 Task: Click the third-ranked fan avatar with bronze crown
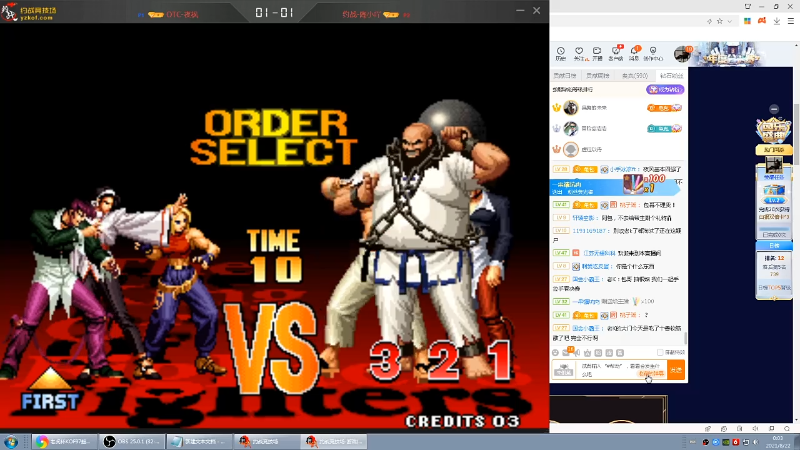[570, 149]
